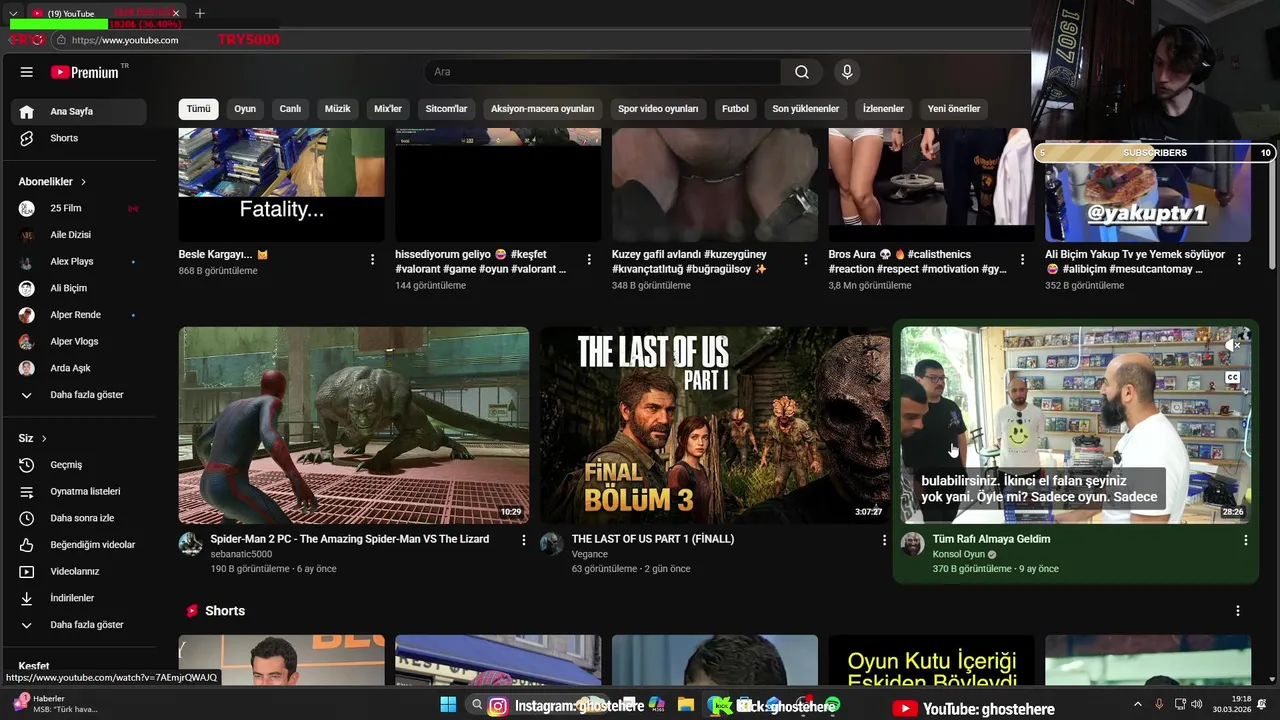Open Shorts section options menu

point(1238,611)
